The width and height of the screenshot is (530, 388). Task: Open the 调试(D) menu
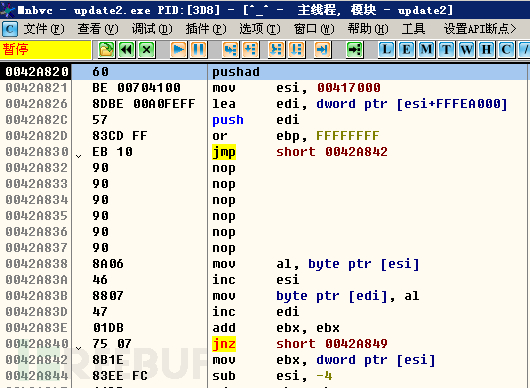tap(152, 29)
